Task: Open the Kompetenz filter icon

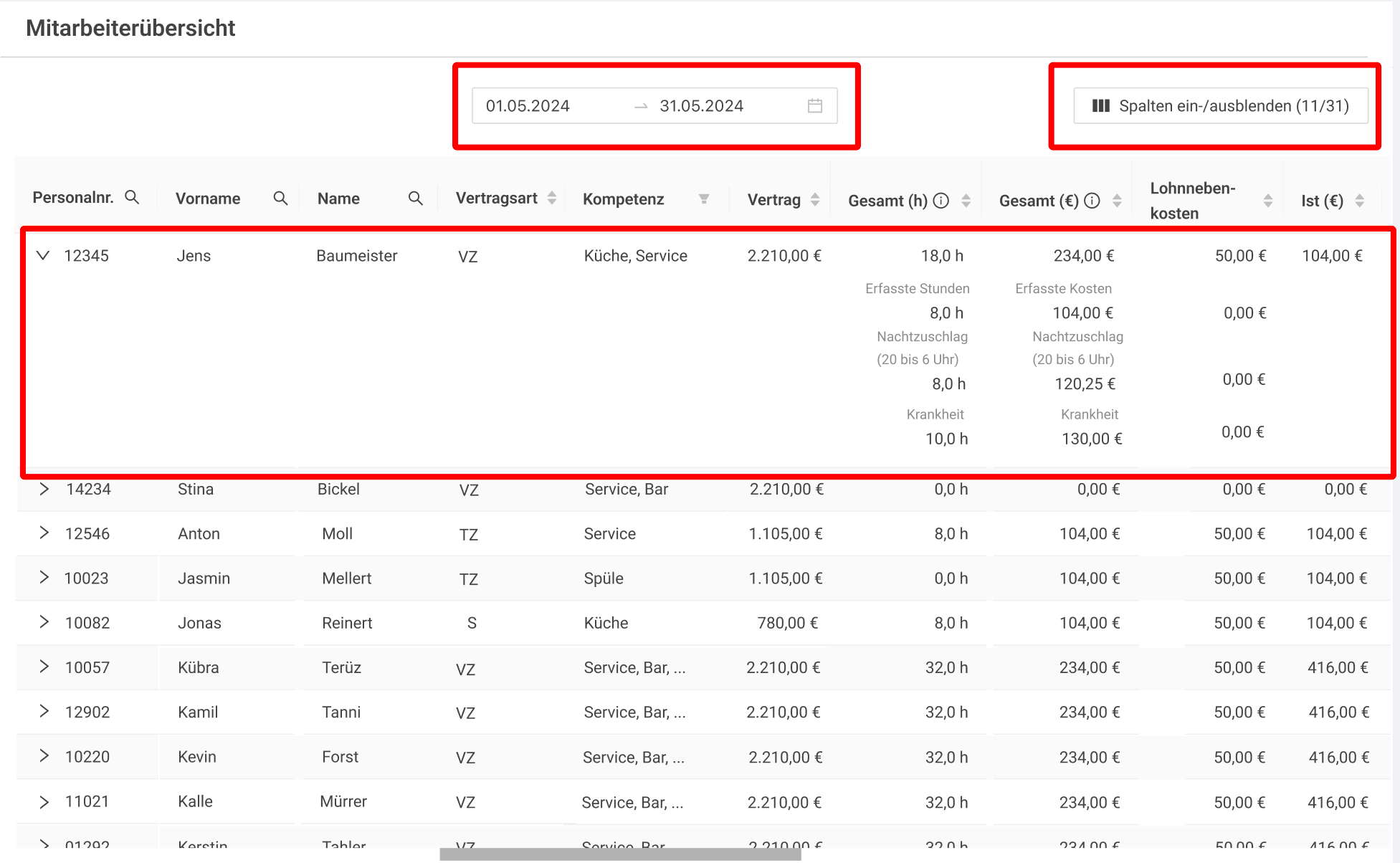Action: coord(704,199)
